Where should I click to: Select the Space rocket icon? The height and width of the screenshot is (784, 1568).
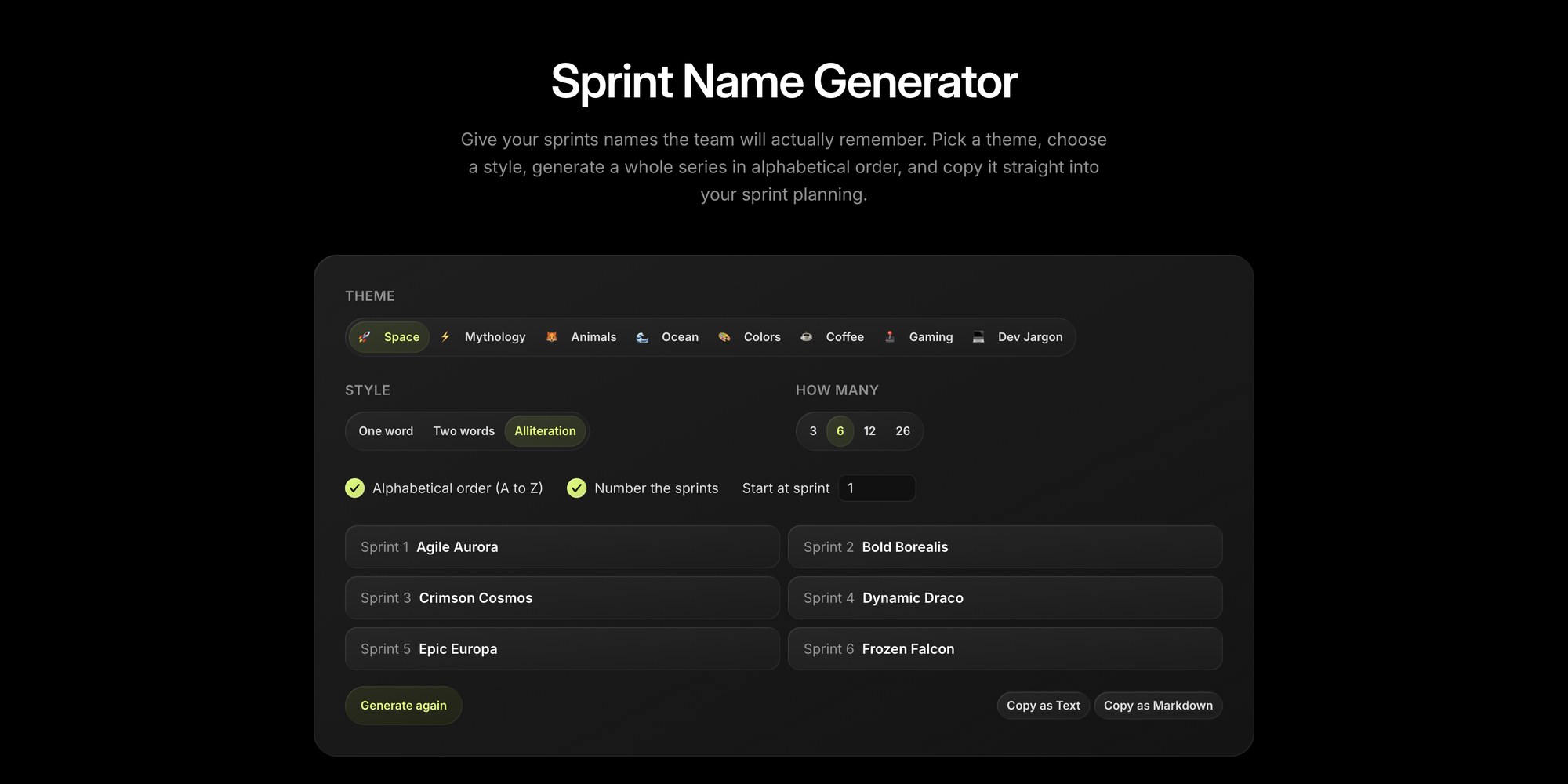click(x=364, y=337)
